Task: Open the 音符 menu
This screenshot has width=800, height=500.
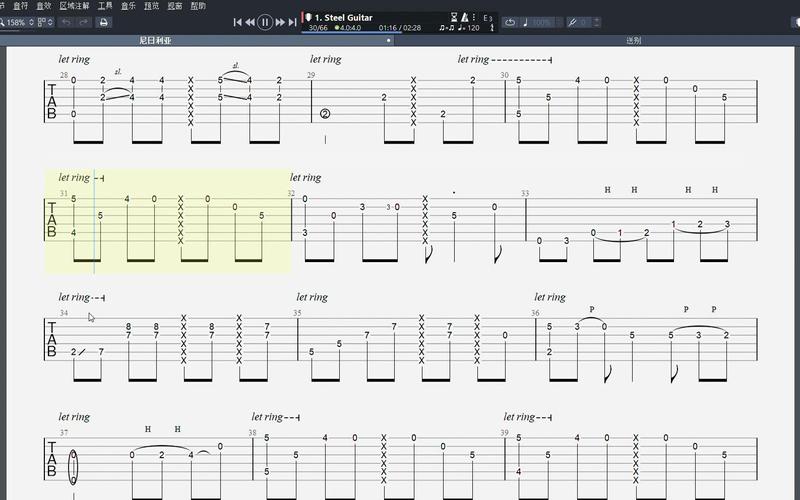Action: click(20, 6)
